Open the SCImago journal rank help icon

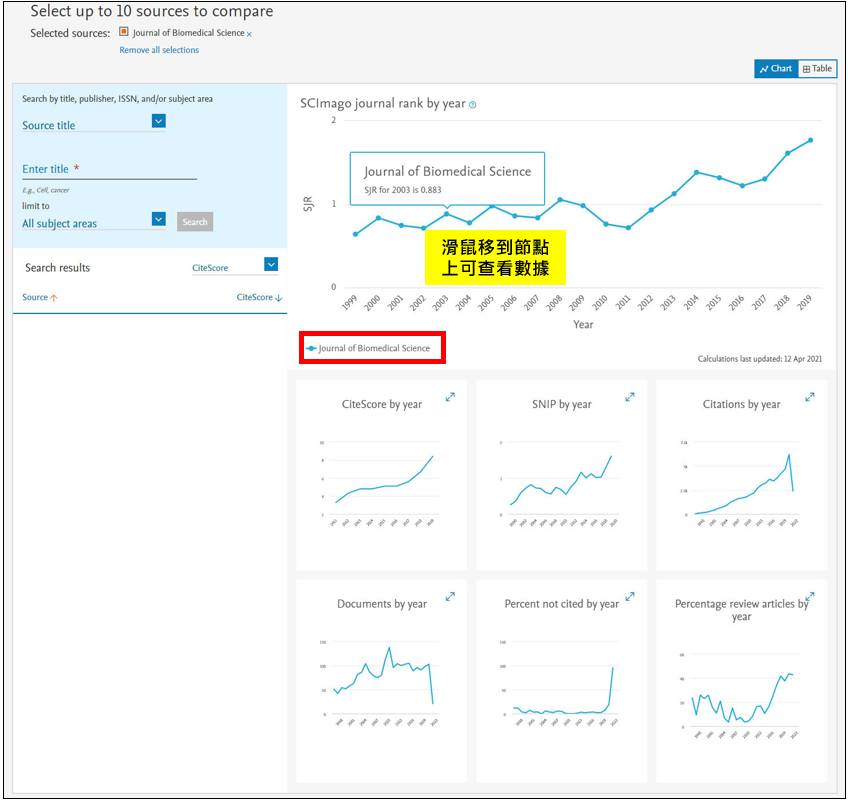pyautogui.click(x=473, y=105)
